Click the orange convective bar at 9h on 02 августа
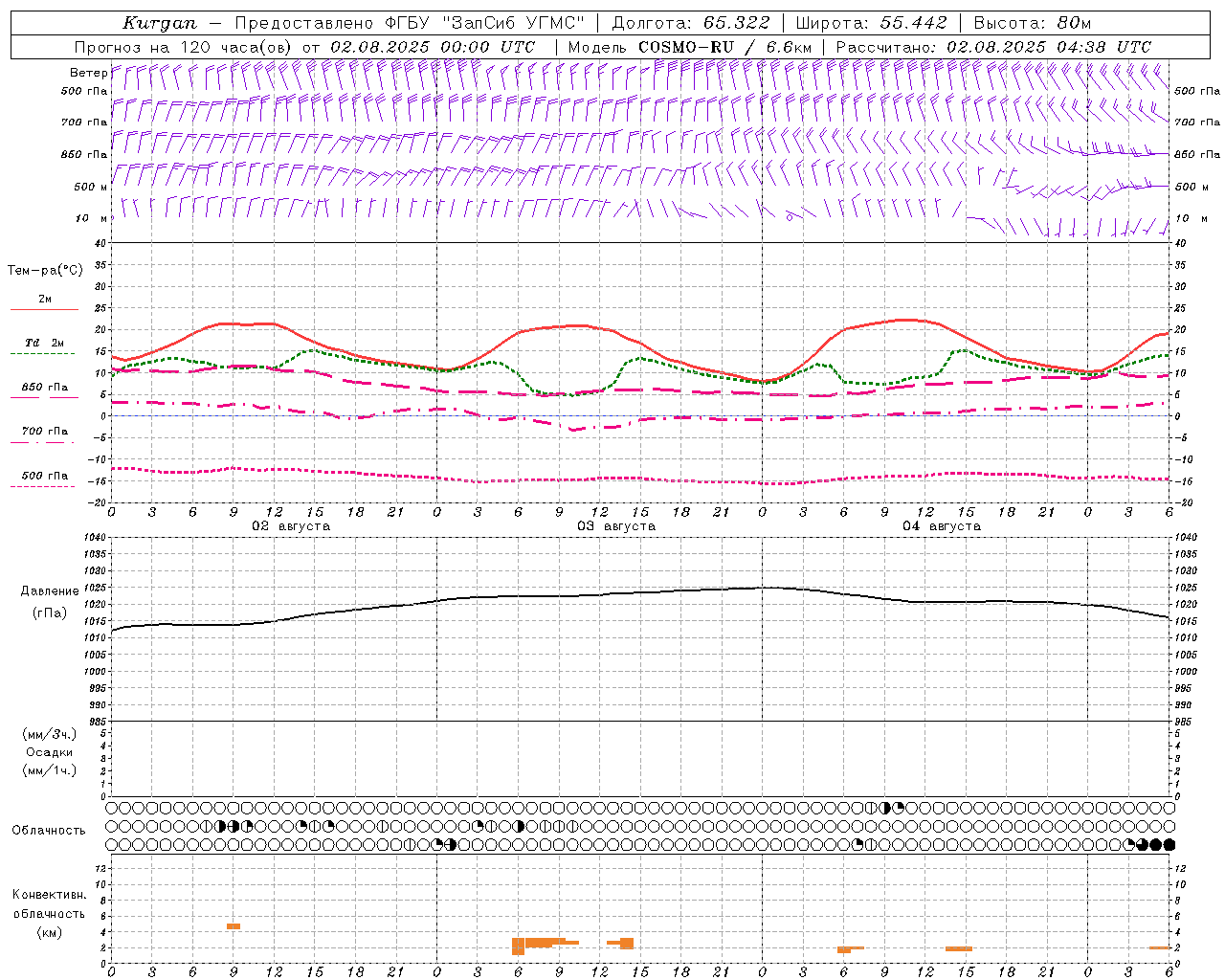The height and width of the screenshot is (980, 1225). (234, 926)
